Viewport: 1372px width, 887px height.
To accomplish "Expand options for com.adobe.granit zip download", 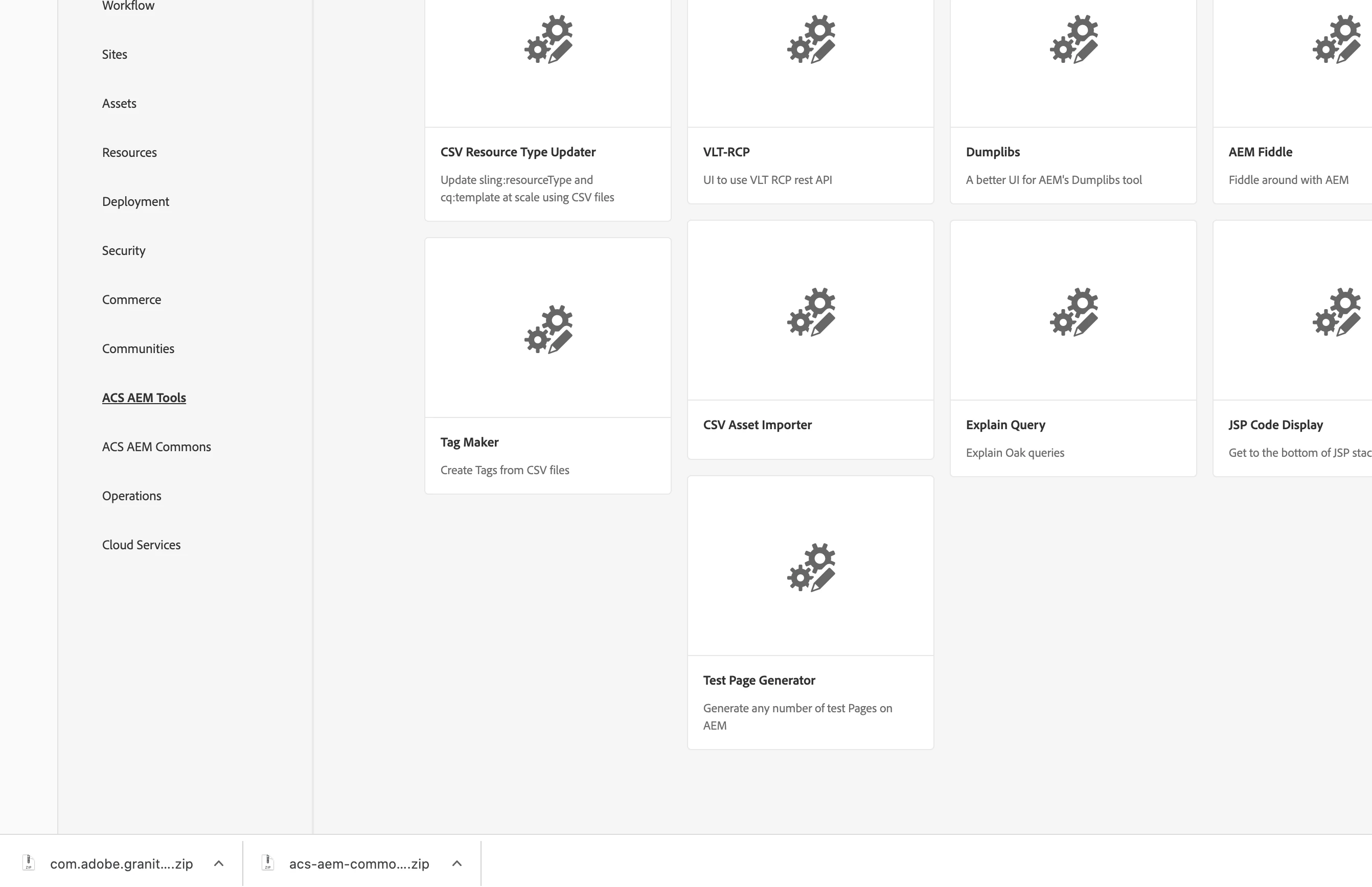I will (218, 863).
